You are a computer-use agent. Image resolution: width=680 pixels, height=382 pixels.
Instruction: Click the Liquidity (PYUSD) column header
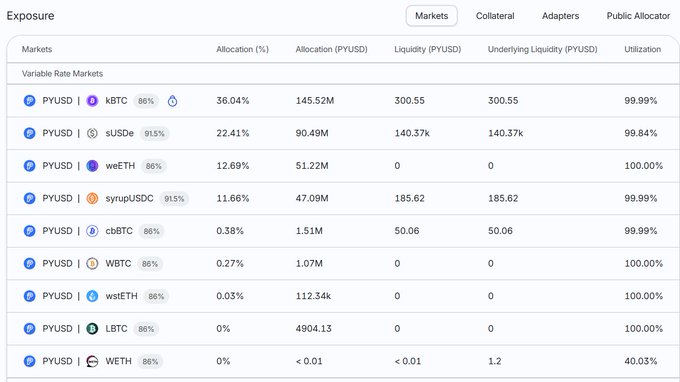428,49
